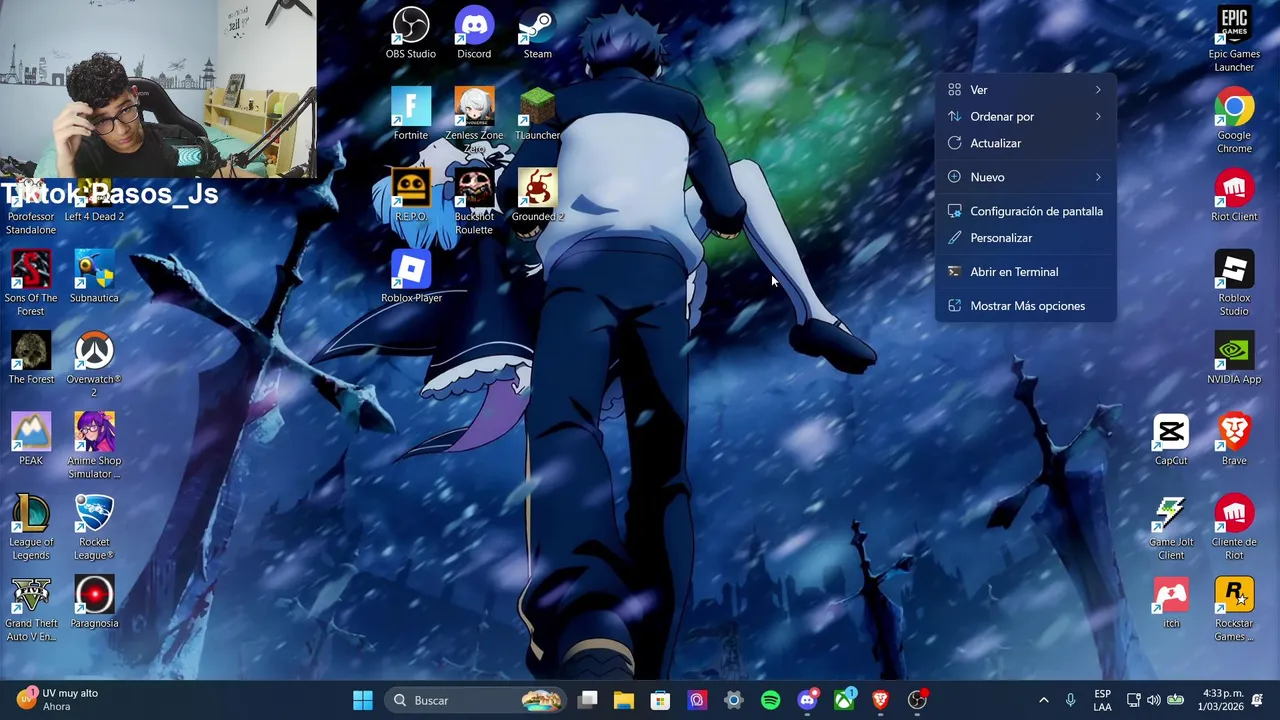This screenshot has height=720, width=1280.
Task: Select the Game Jolt Client shortcut
Action: 1171,528
